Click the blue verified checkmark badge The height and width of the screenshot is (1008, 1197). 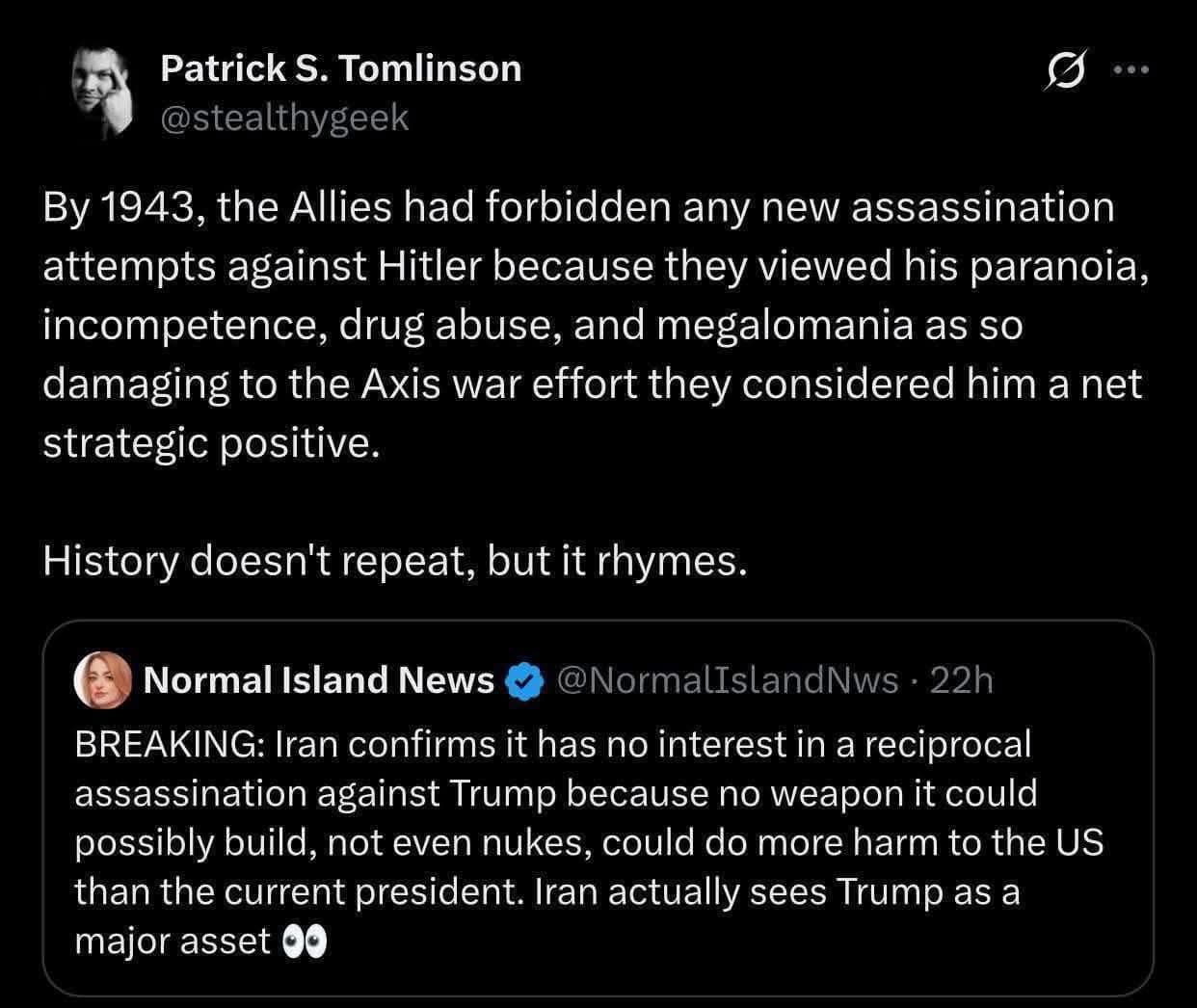pyautogui.click(x=521, y=681)
